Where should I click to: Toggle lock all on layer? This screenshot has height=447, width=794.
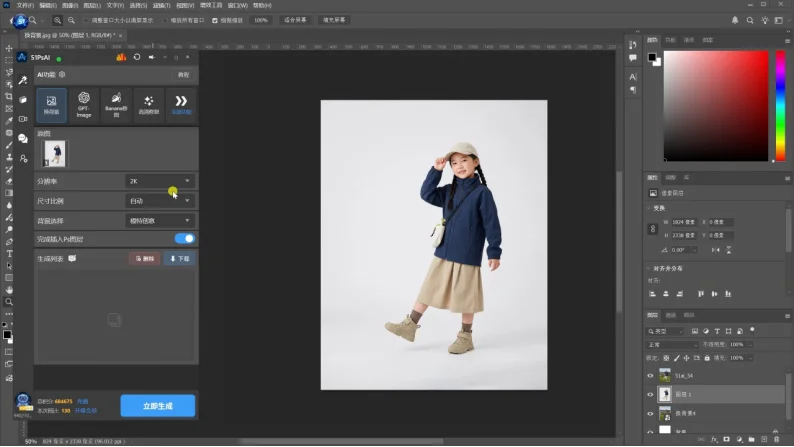tap(707, 358)
